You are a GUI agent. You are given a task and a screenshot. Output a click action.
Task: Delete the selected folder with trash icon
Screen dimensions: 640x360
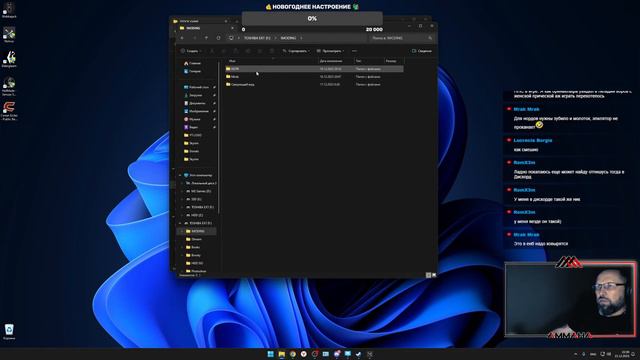(271, 51)
